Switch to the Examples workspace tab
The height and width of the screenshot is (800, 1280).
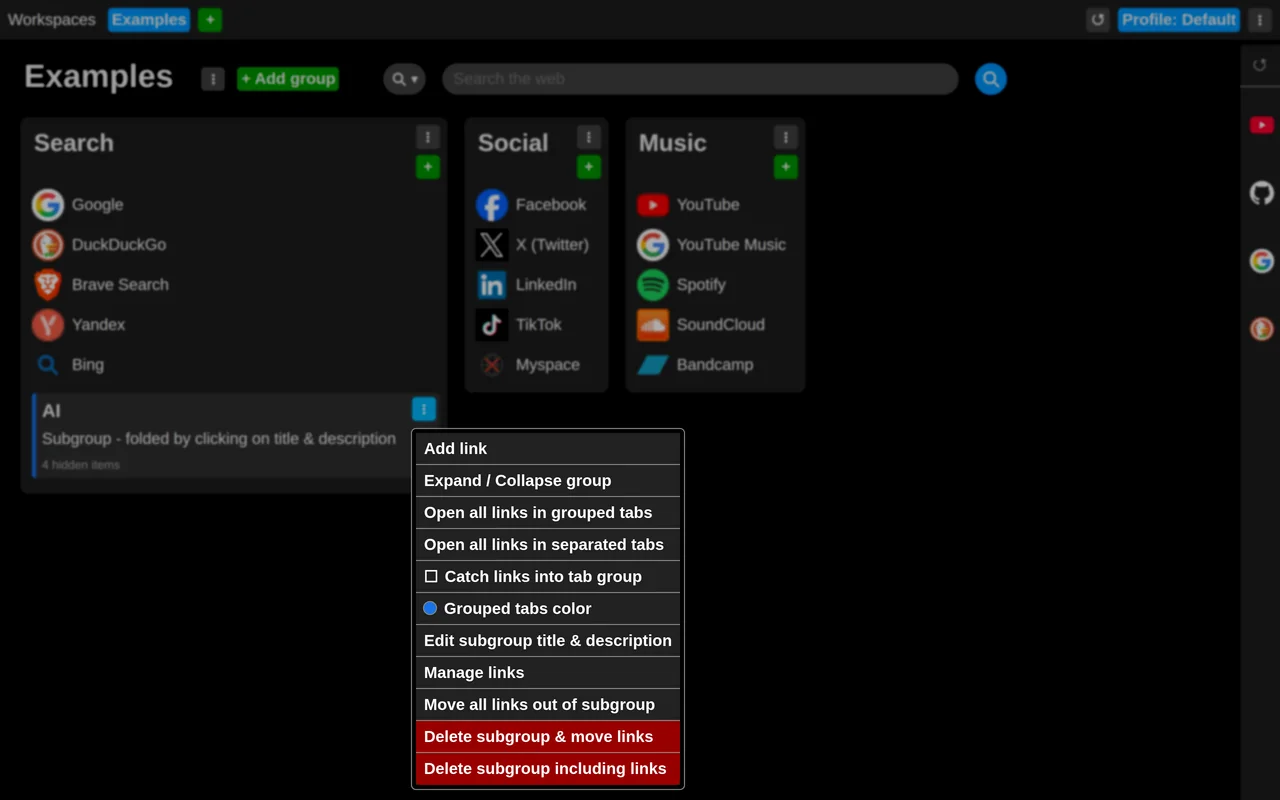[x=149, y=20]
